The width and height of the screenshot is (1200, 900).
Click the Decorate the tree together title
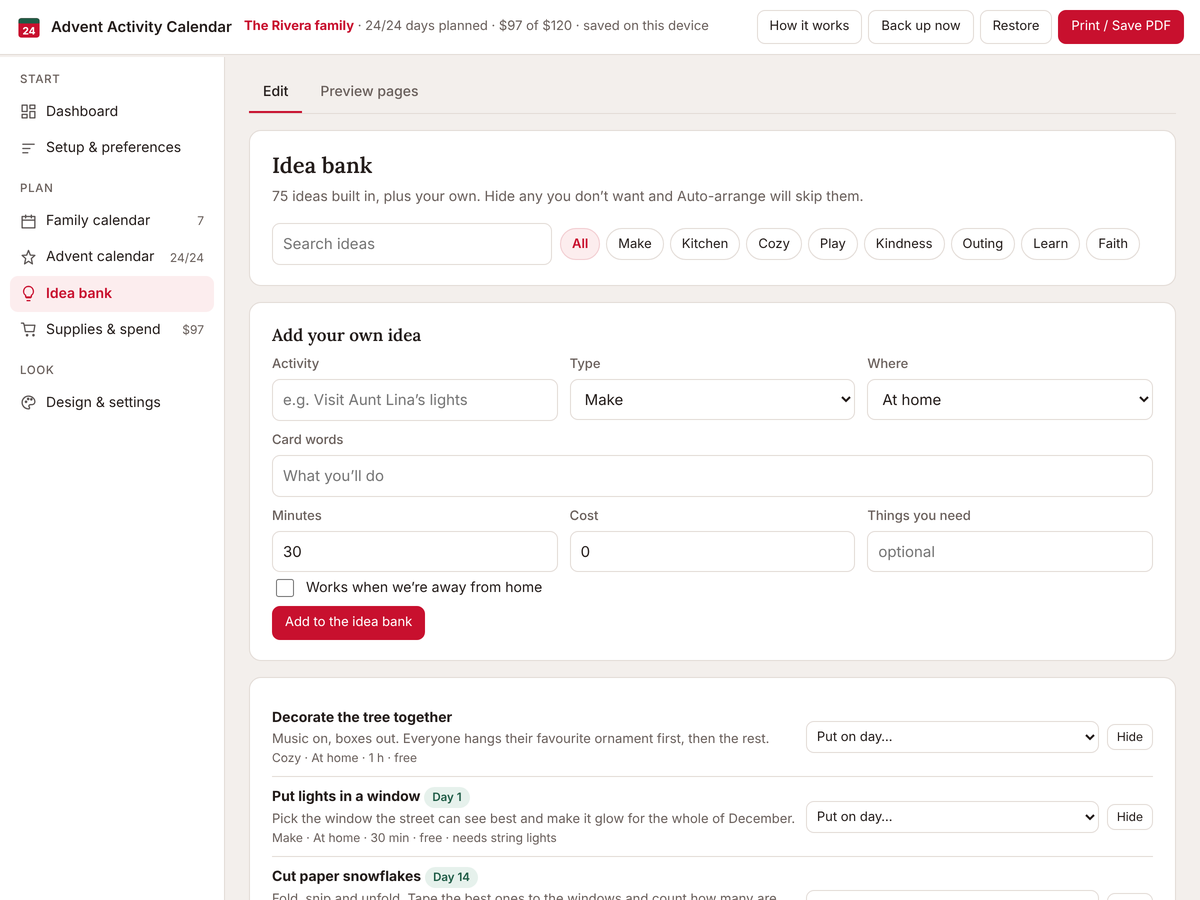pos(362,717)
